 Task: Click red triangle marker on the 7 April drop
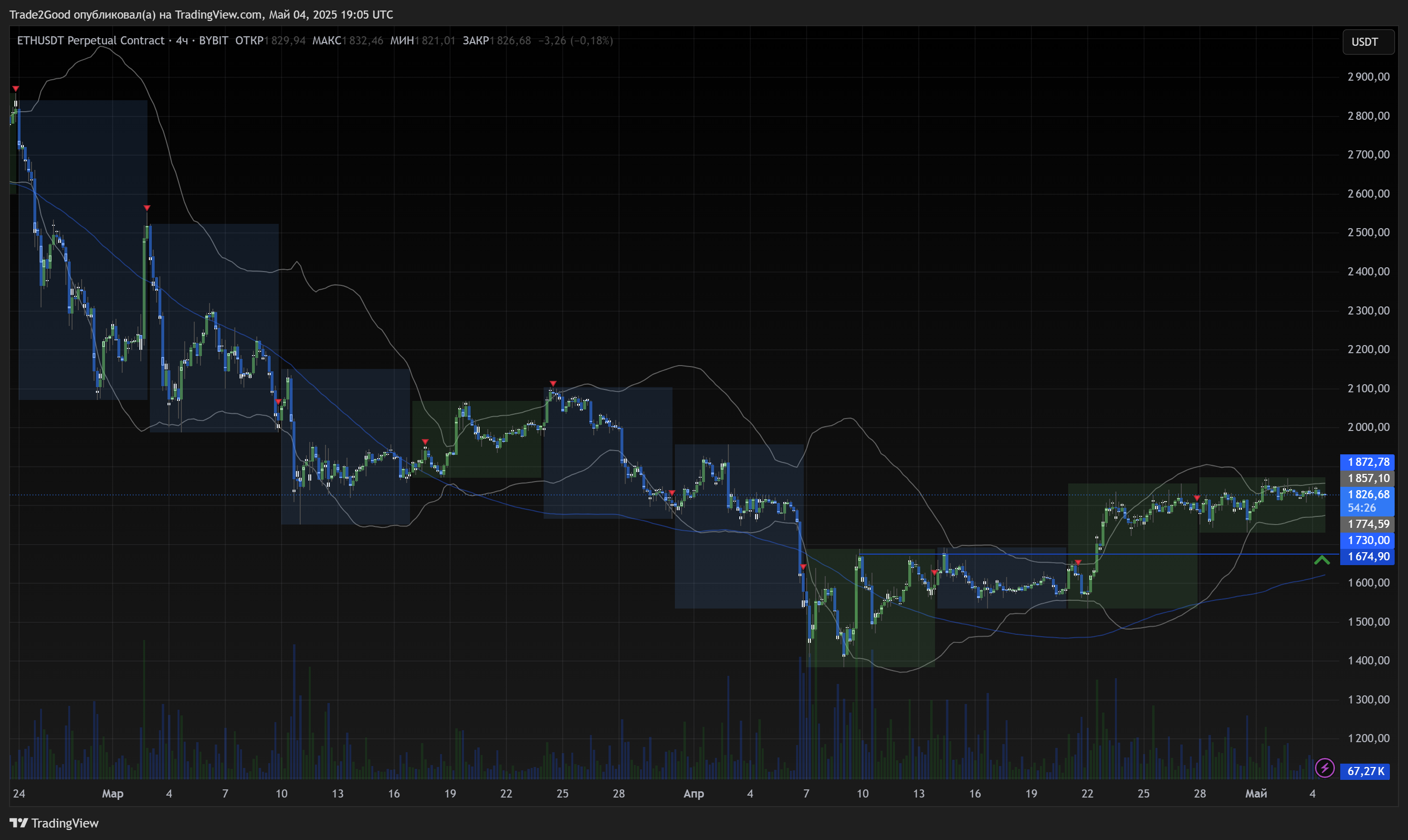click(803, 567)
